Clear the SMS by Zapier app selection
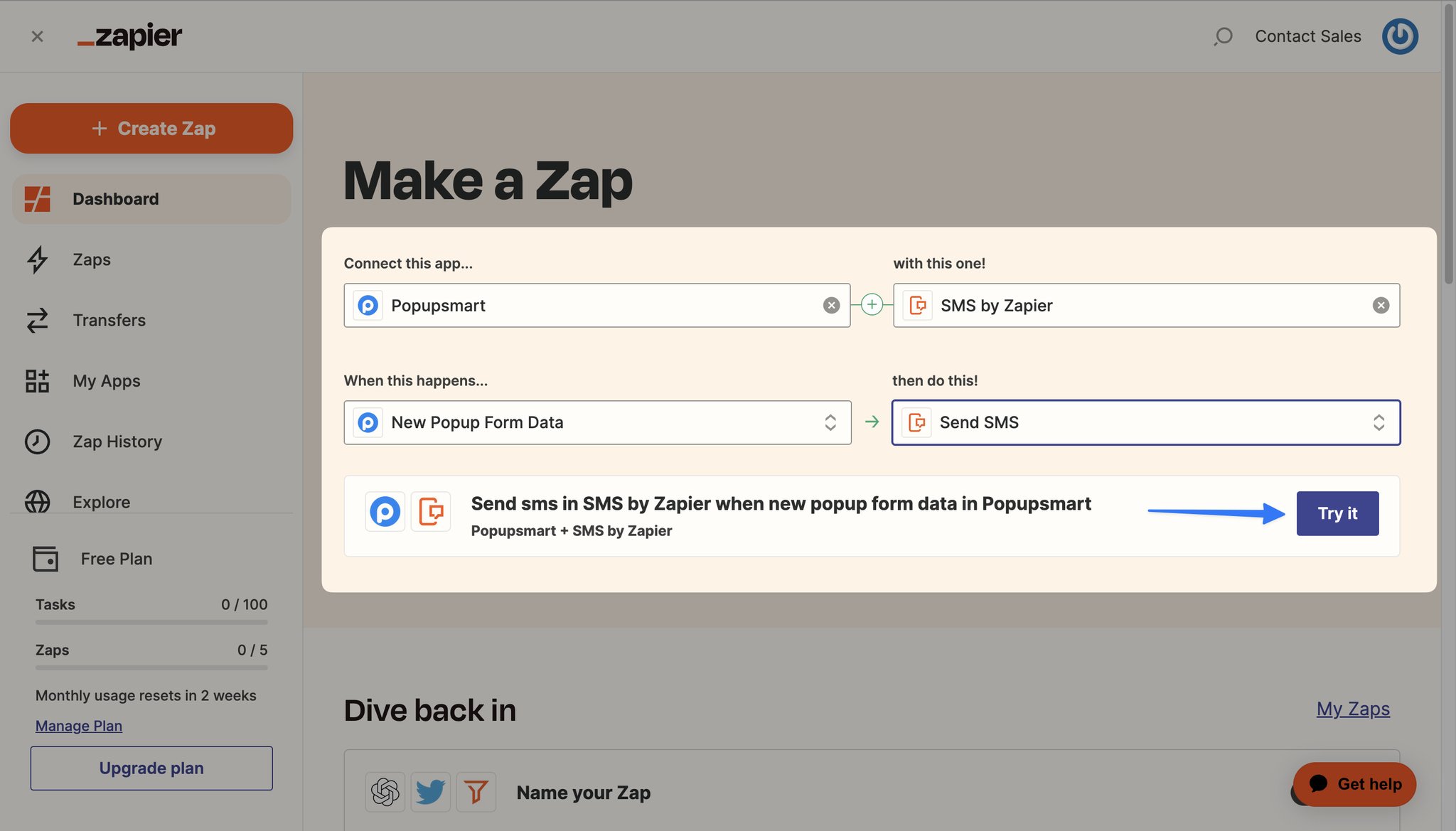 click(1381, 306)
